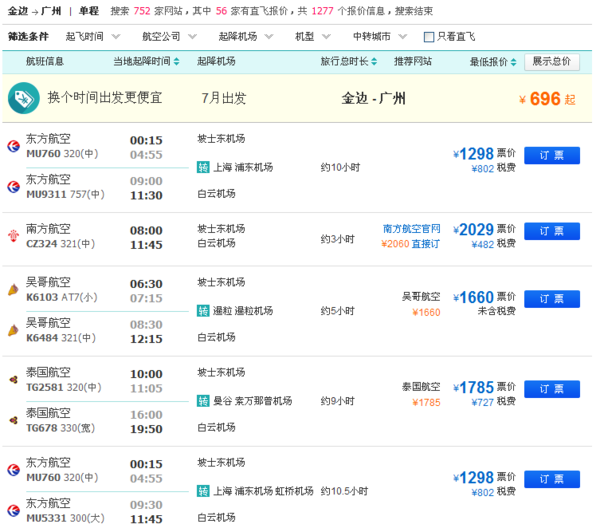This screenshot has height=524, width=600.
Task: Click the 展示总价 button
Action: pyautogui.click(x=552, y=62)
